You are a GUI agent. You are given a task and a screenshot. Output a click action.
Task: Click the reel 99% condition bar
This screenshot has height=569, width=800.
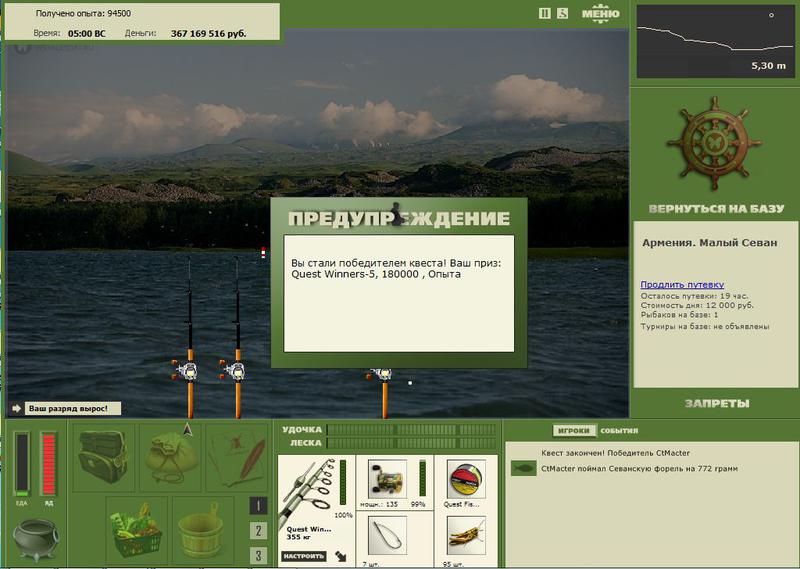422,478
